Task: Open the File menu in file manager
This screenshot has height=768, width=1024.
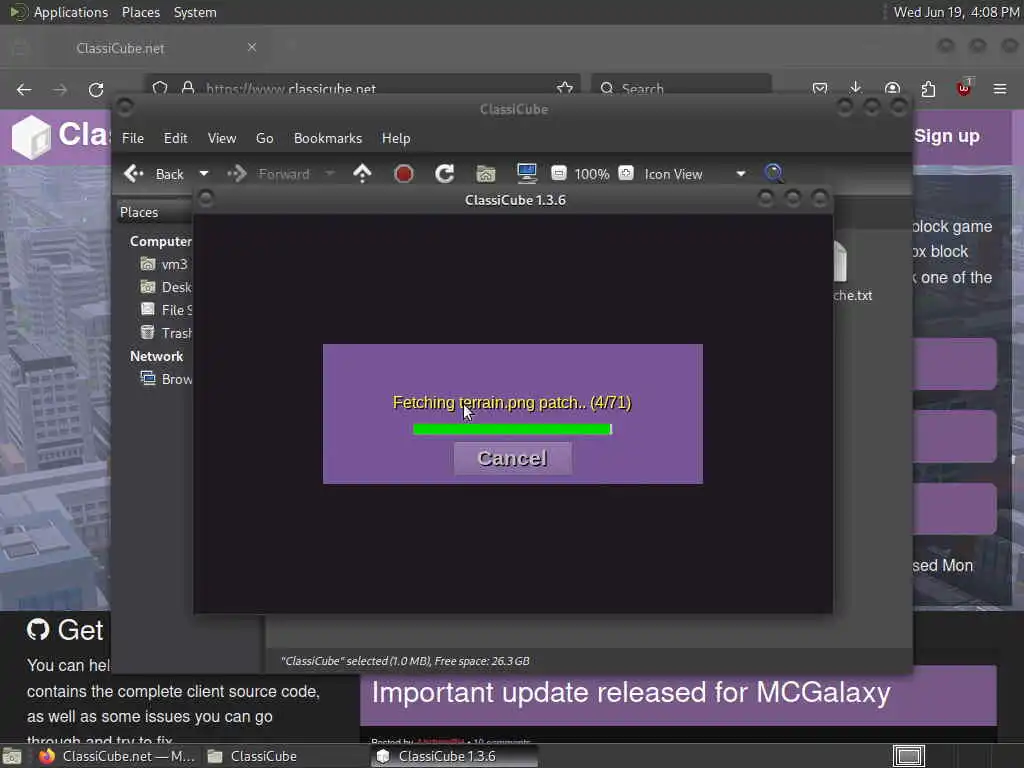Action: click(133, 138)
